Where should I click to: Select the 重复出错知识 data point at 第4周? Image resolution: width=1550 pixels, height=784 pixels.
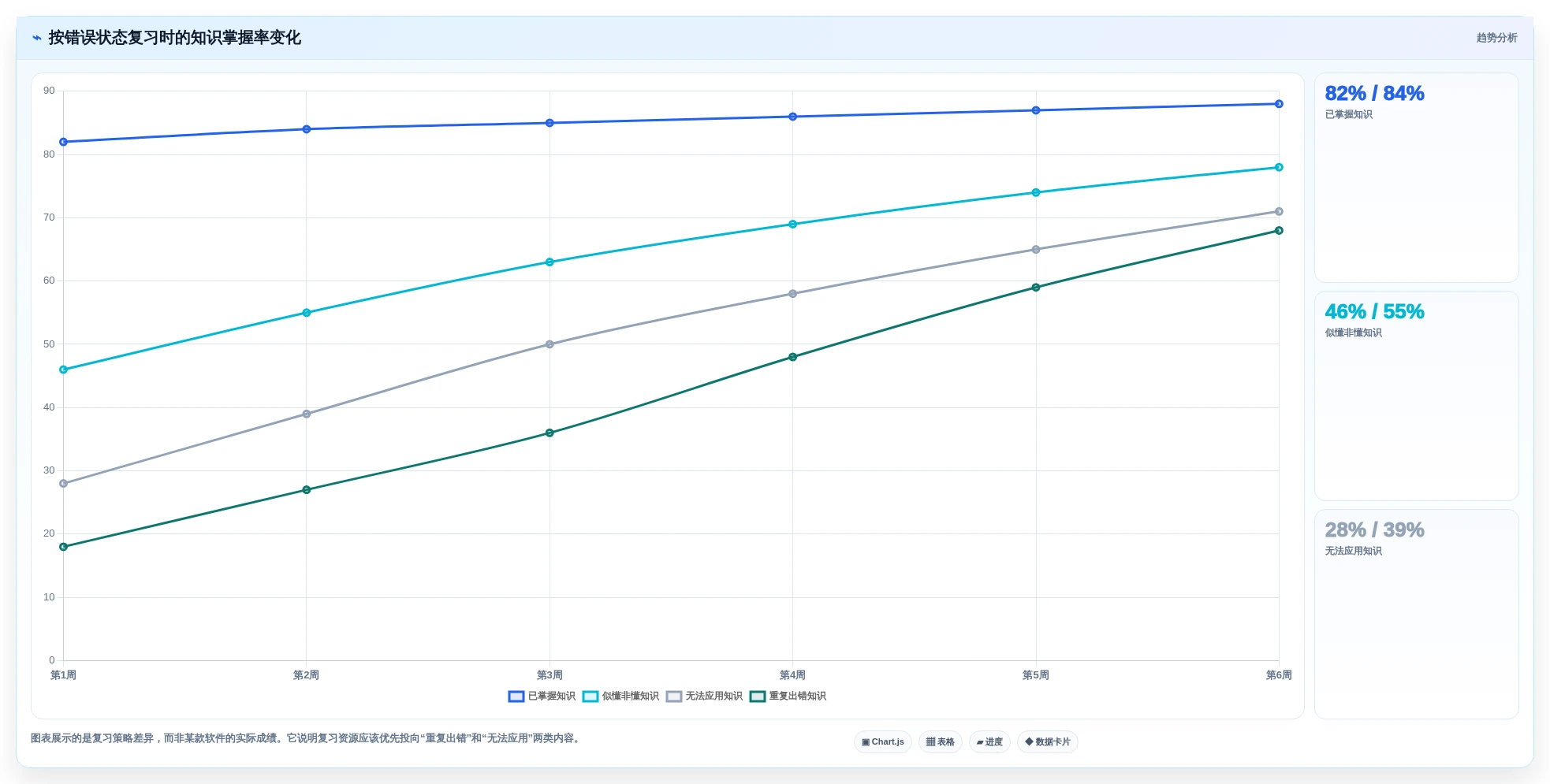point(792,357)
